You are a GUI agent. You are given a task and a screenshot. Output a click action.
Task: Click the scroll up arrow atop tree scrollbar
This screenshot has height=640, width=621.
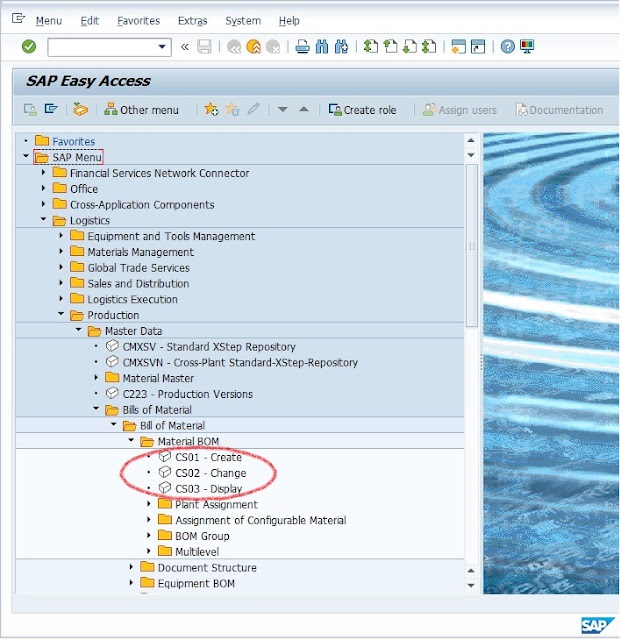[471, 140]
